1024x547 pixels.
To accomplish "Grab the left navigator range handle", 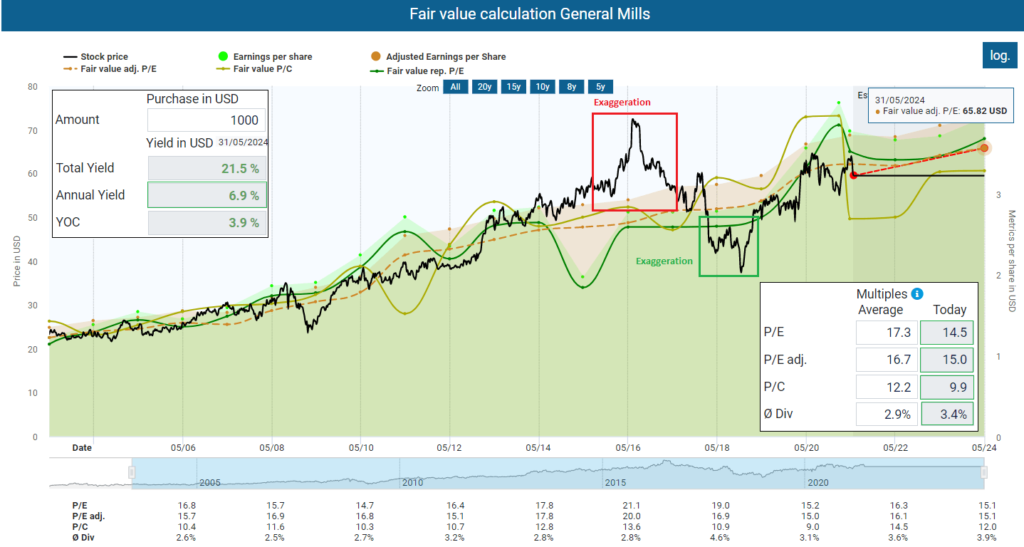I will coord(132,473).
